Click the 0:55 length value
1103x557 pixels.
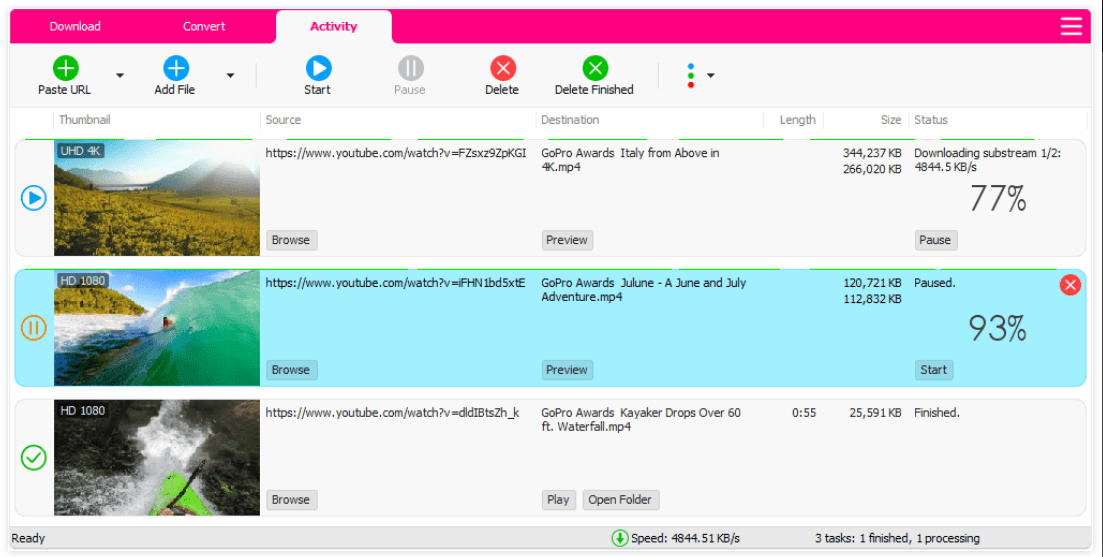(x=804, y=413)
